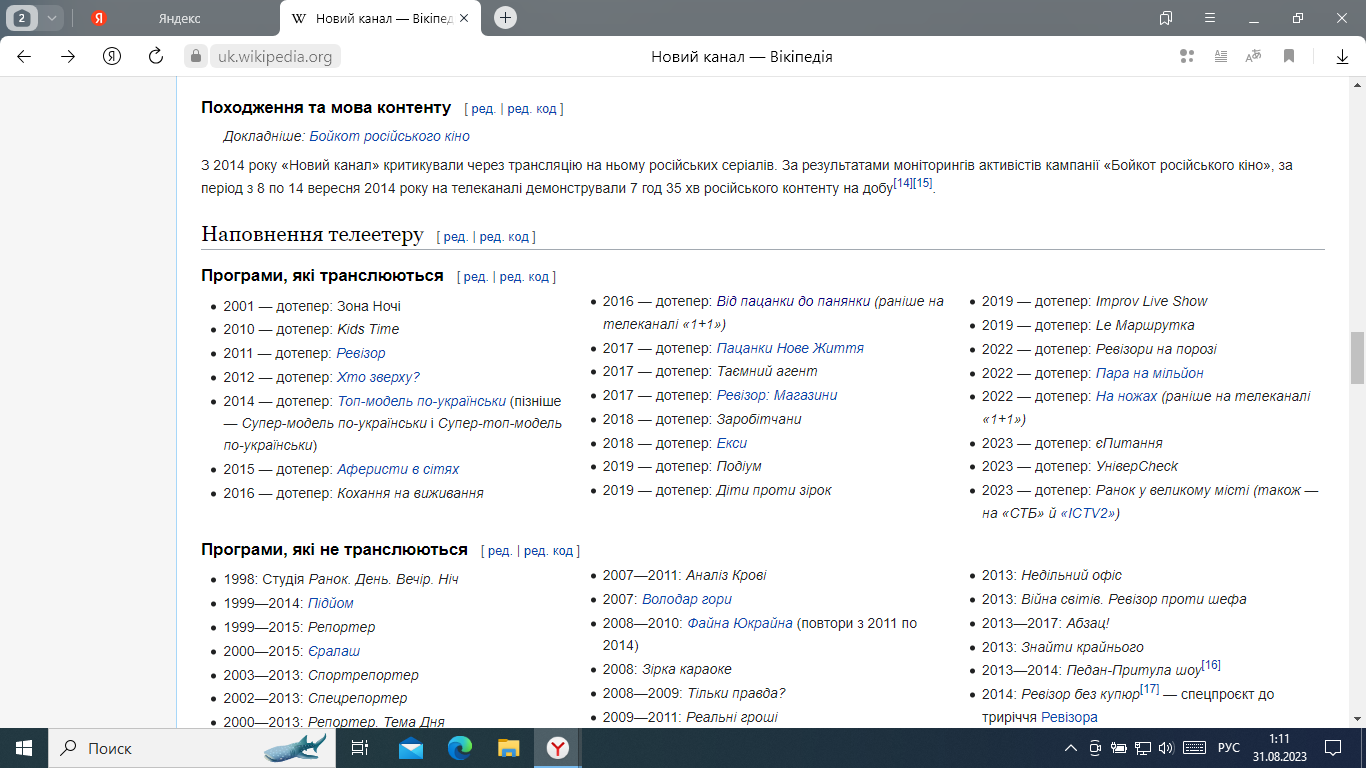This screenshot has height=768, width=1366.
Task: Open Task View on the taskbar
Action: click(361, 747)
